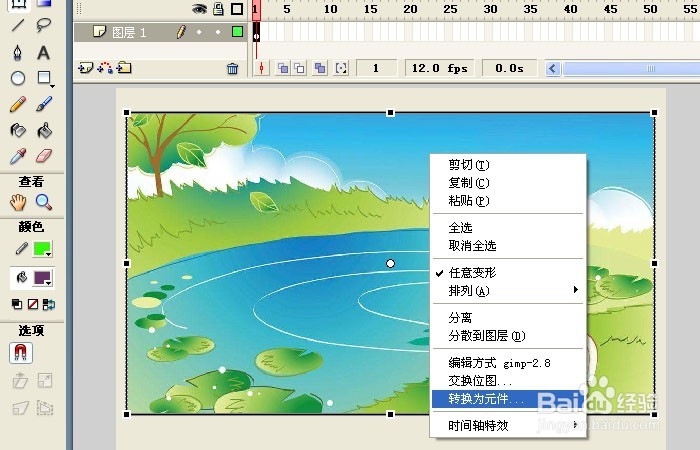Click the center frame button
The height and width of the screenshot is (450, 700).
pos(262,68)
